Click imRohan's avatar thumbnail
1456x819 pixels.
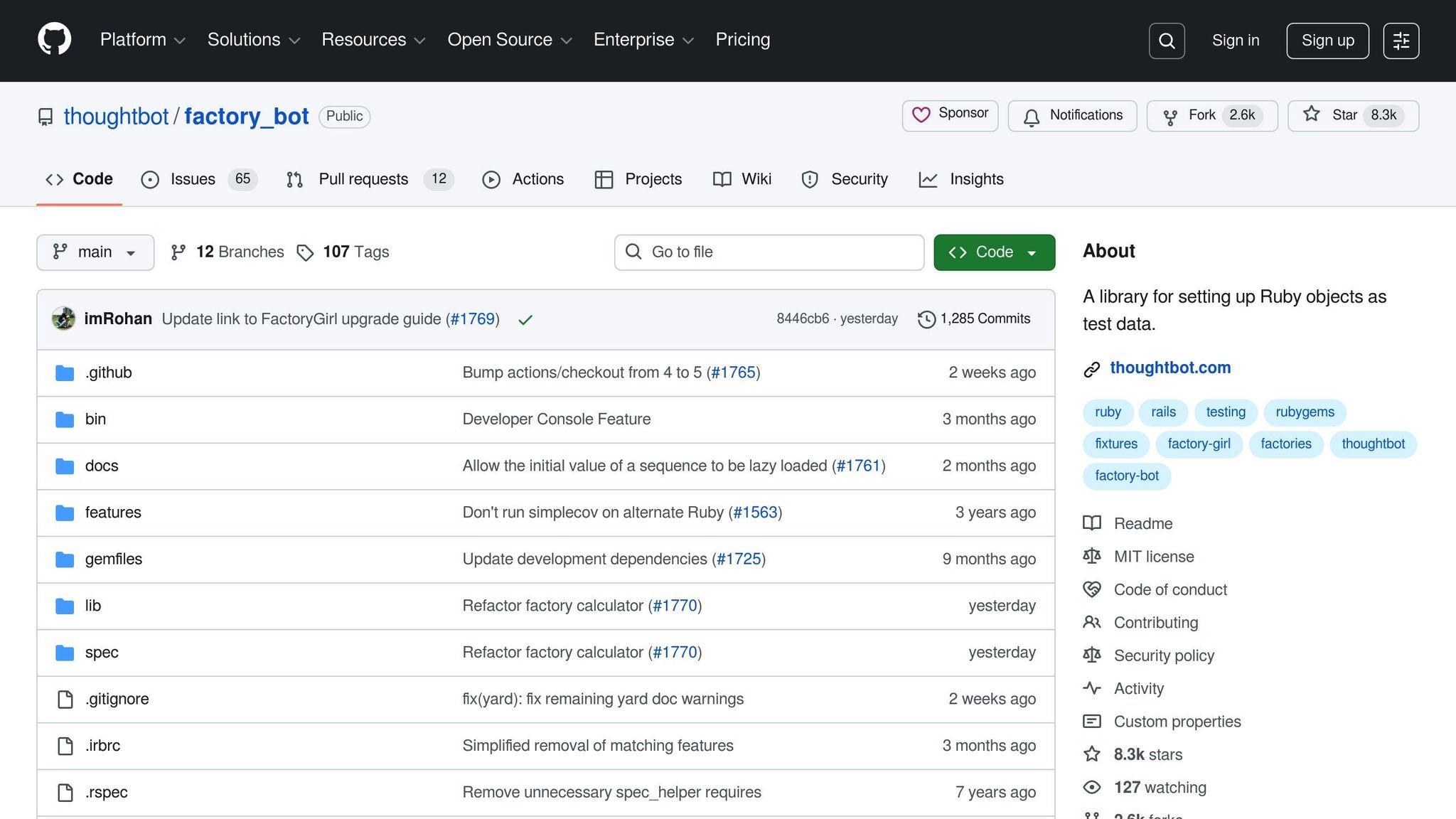[64, 318]
